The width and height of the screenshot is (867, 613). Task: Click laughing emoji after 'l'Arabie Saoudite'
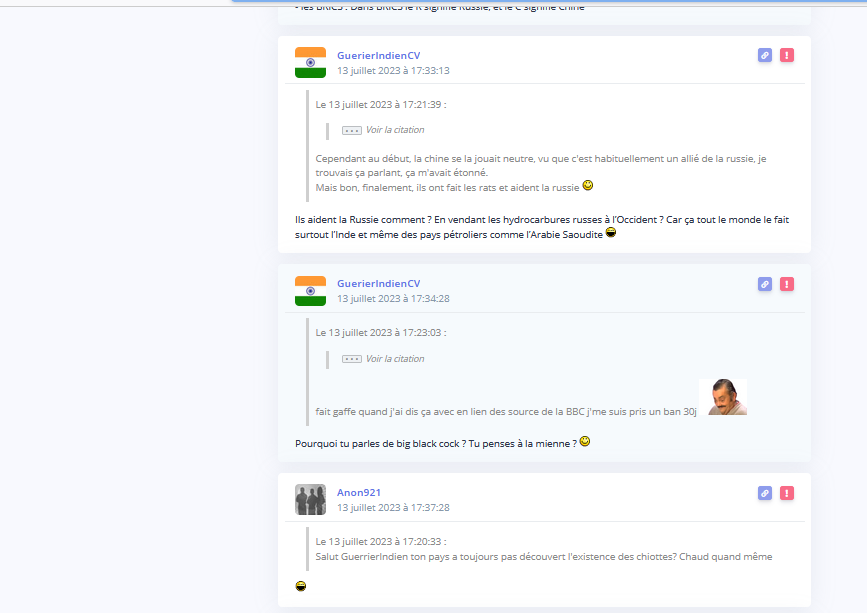(x=611, y=232)
